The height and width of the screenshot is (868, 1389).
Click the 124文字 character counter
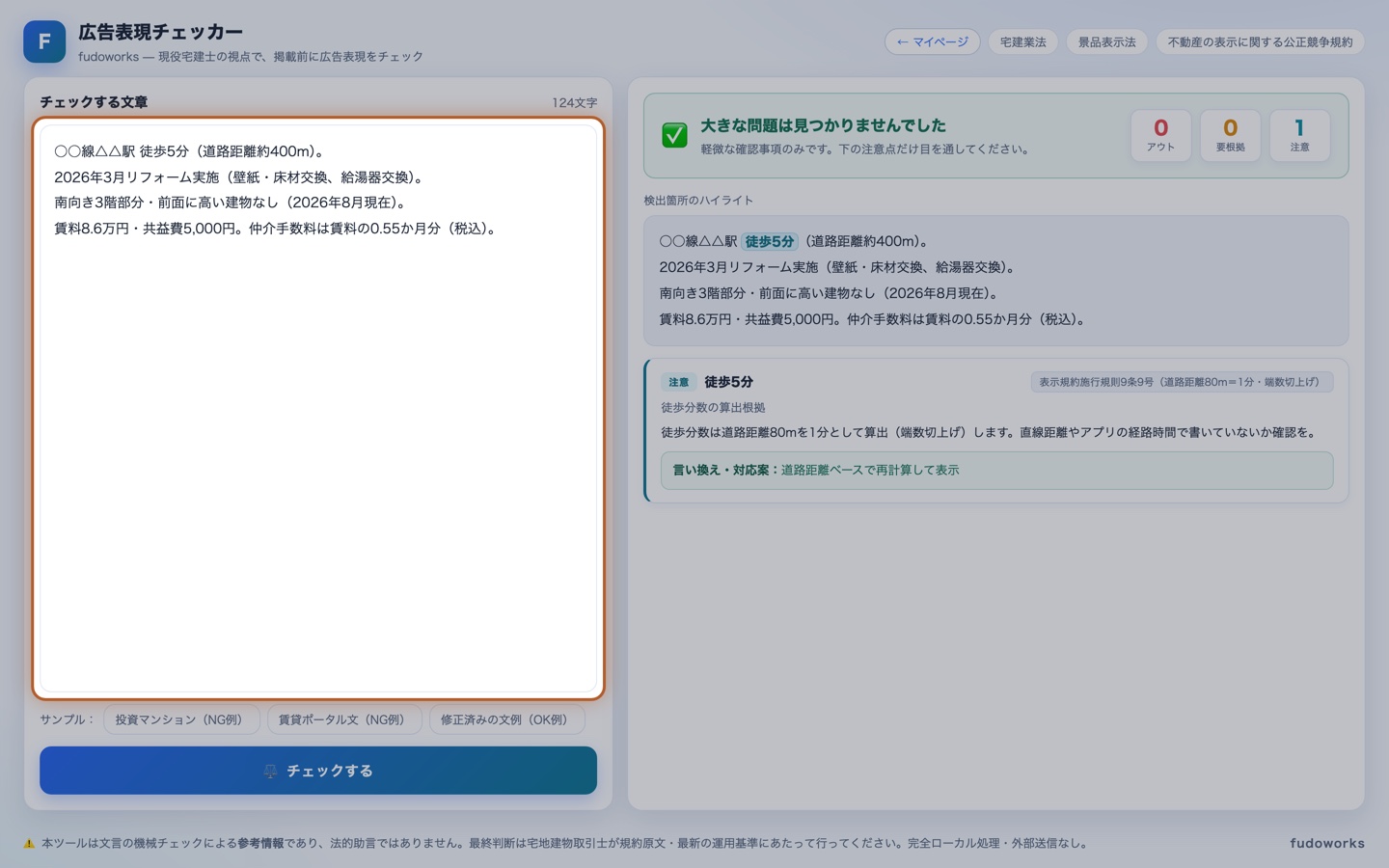click(575, 103)
